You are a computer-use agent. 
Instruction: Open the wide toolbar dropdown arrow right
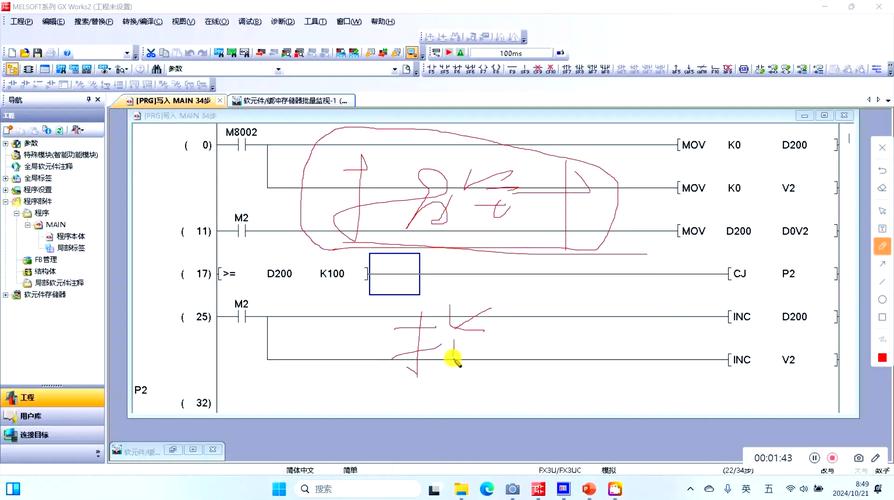[395, 69]
